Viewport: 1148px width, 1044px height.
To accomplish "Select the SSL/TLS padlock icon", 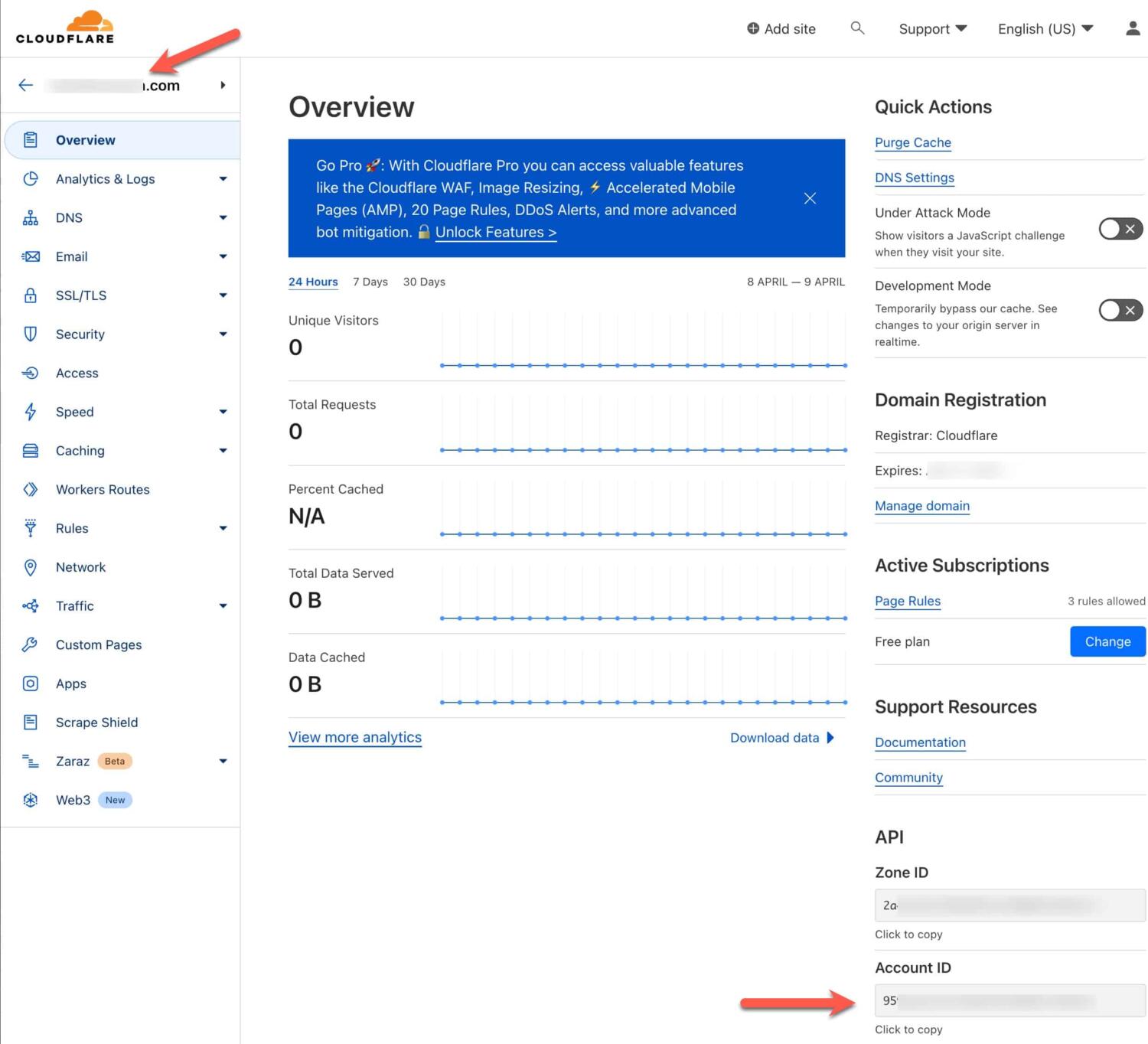I will click(31, 295).
